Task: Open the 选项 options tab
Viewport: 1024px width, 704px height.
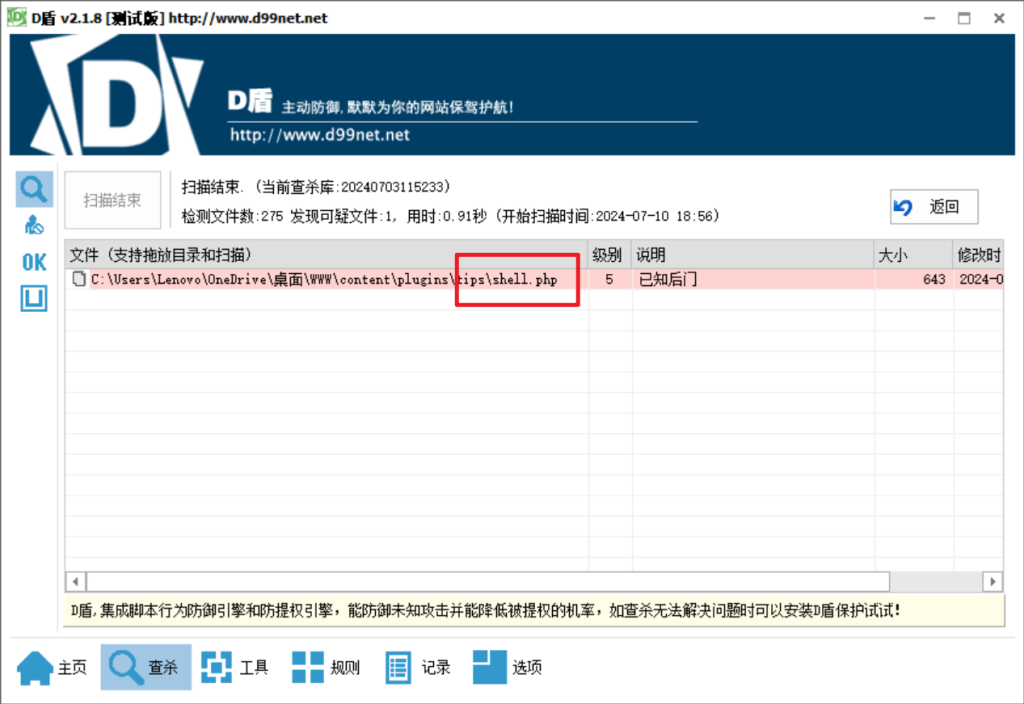Action: pos(508,667)
